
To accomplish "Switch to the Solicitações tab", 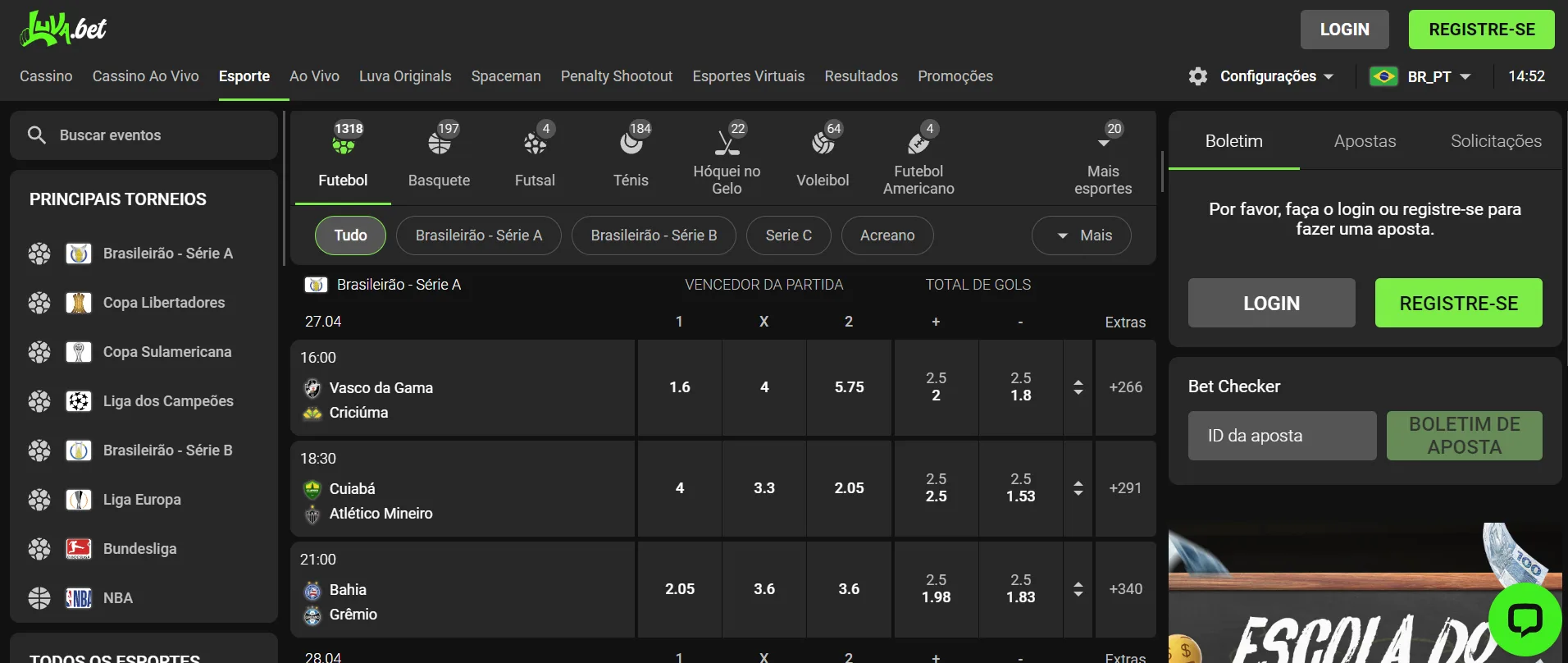I will coord(1496,141).
